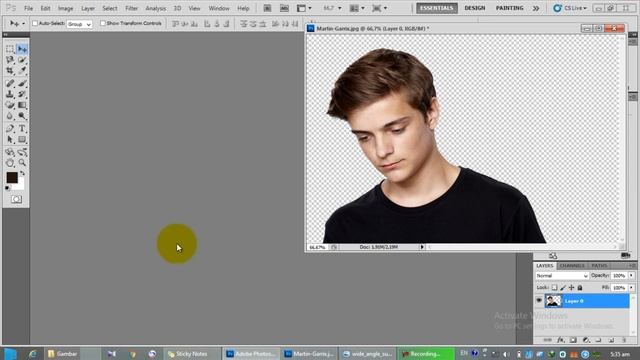
Task: Open document status info arrow
Action: 422,247
